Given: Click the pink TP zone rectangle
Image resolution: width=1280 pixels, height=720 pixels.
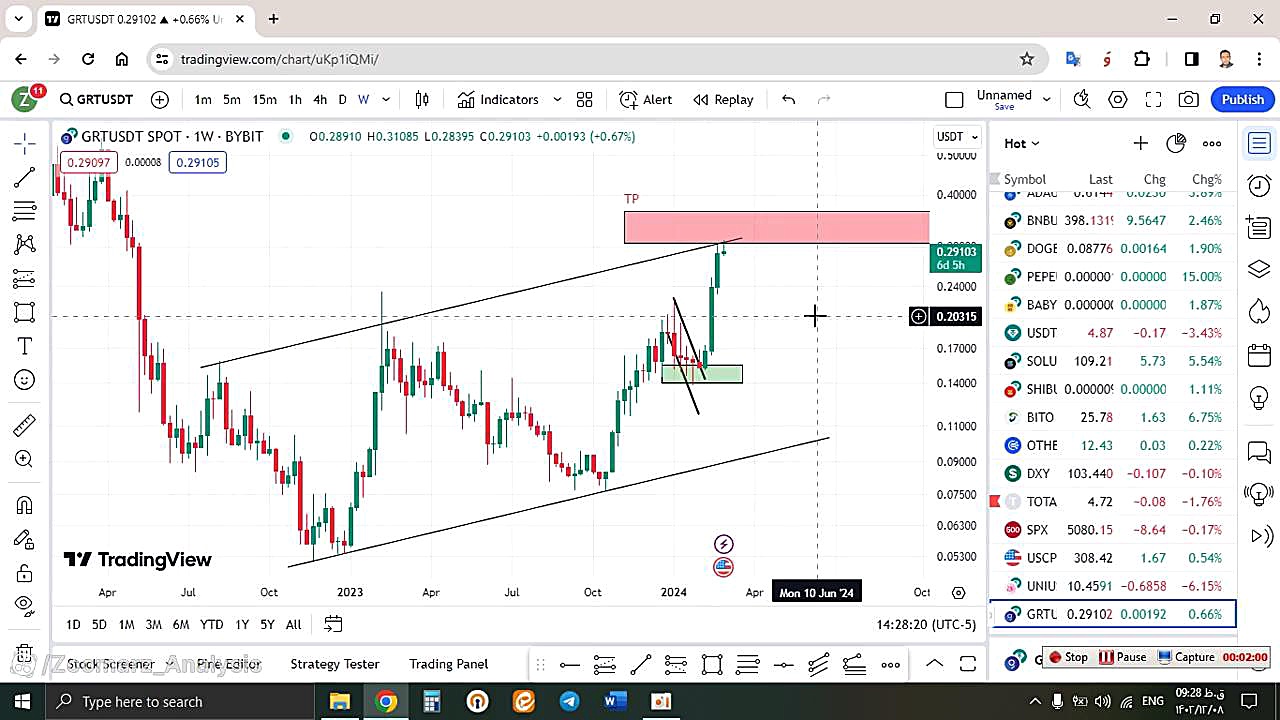Looking at the screenshot, I should pyautogui.click(x=776, y=227).
